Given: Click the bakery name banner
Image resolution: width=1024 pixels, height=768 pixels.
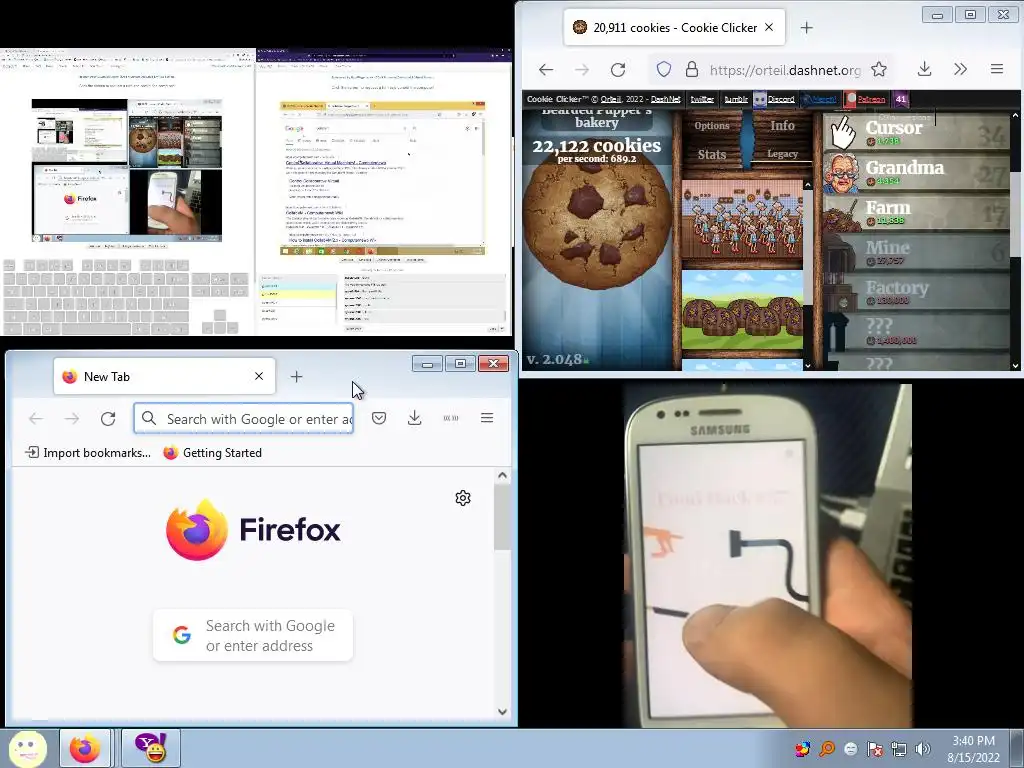Looking at the screenshot, I should (596, 119).
